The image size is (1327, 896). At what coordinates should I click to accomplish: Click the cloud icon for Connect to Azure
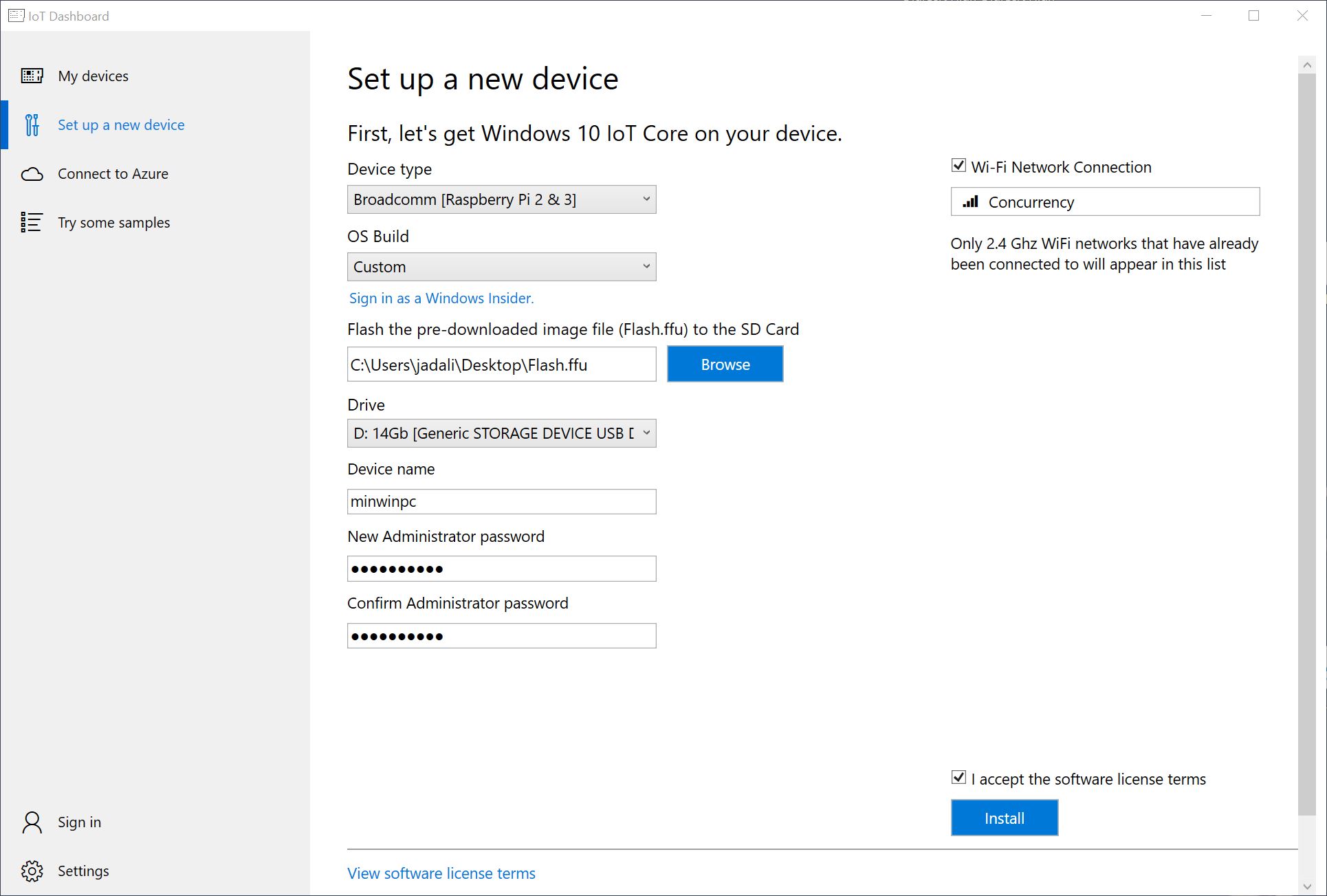tap(31, 174)
